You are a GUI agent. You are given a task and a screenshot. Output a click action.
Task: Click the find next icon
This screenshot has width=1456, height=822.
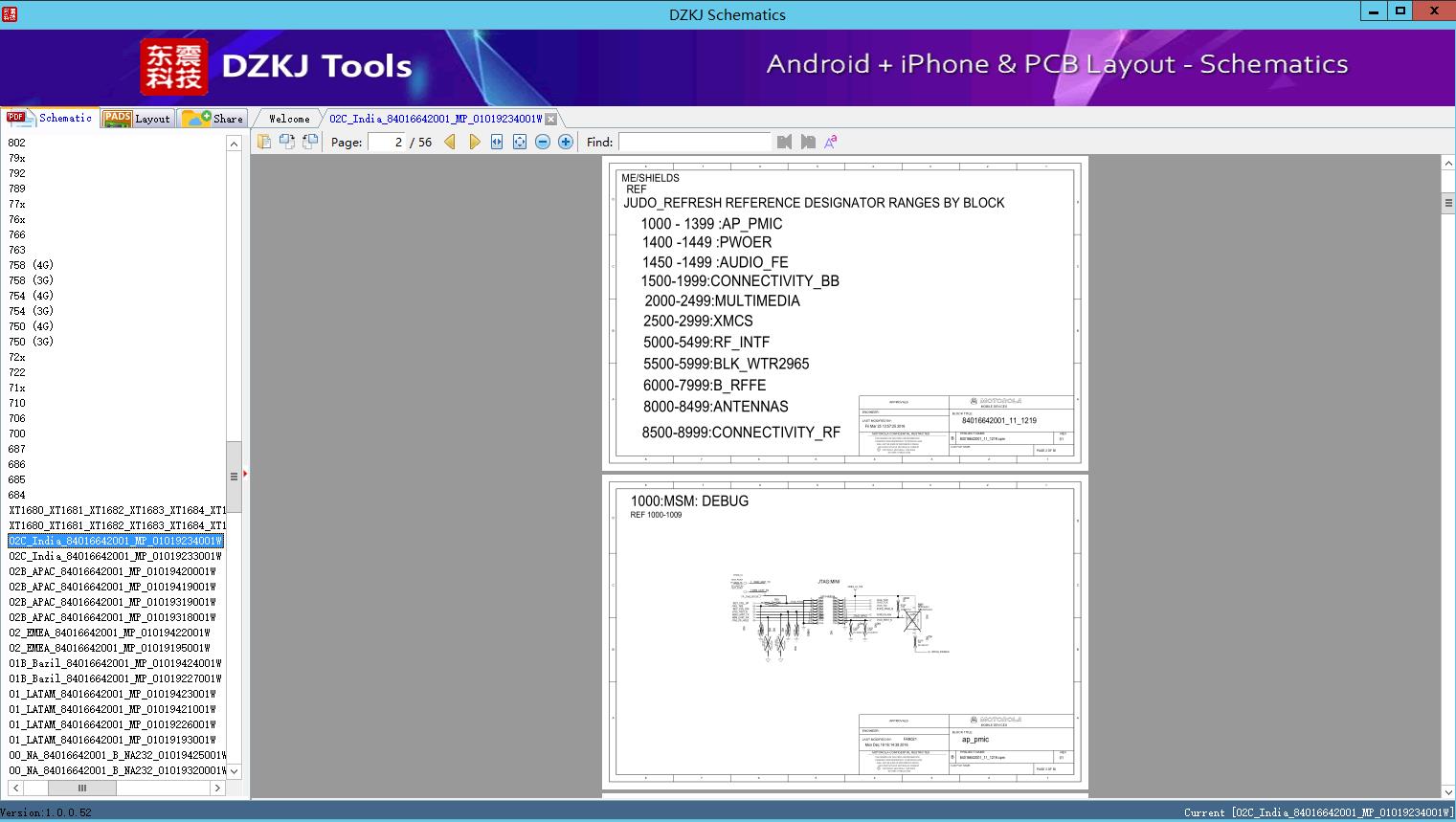point(808,142)
